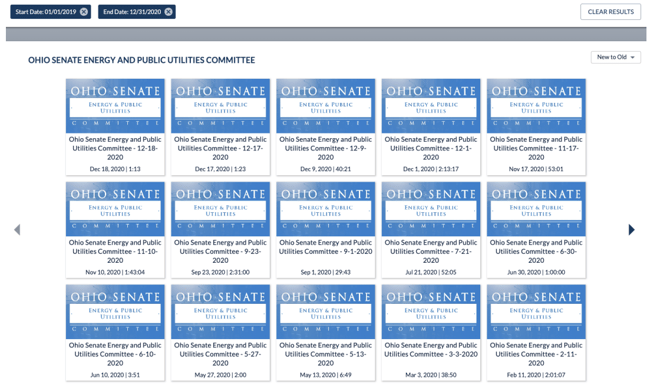Open the 7-21-2020 committee video thumbnail
This screenshot has height=385, width=650.
pos(431,209)
